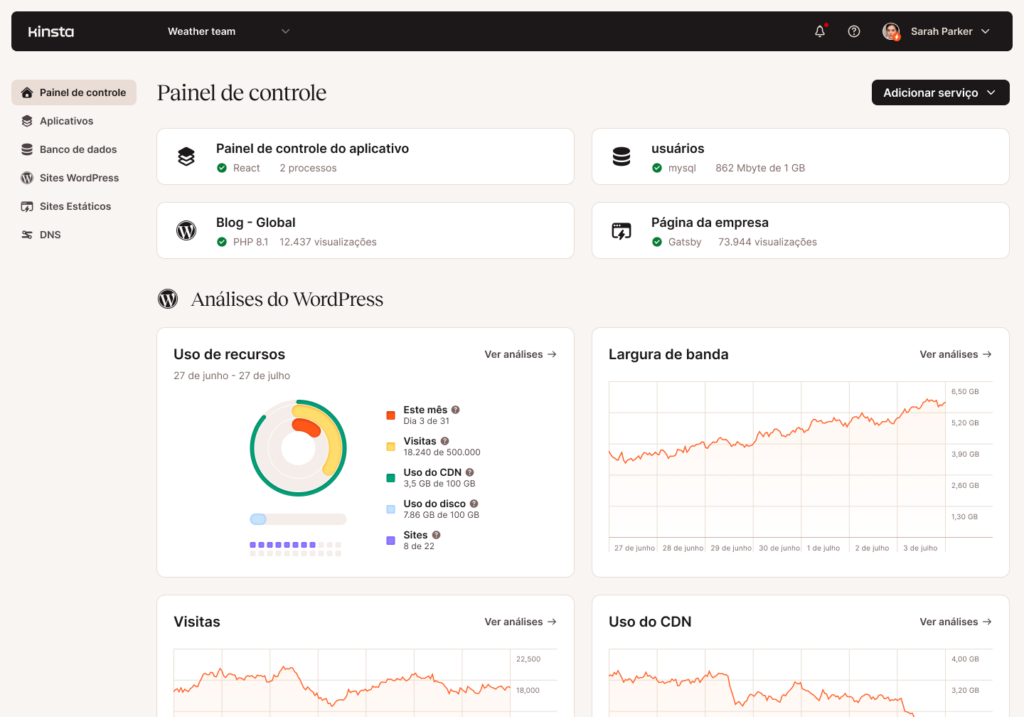1024x717 pixels.
Task: Open Banco de dados in sidebar
Action: [x=77, y=149]
